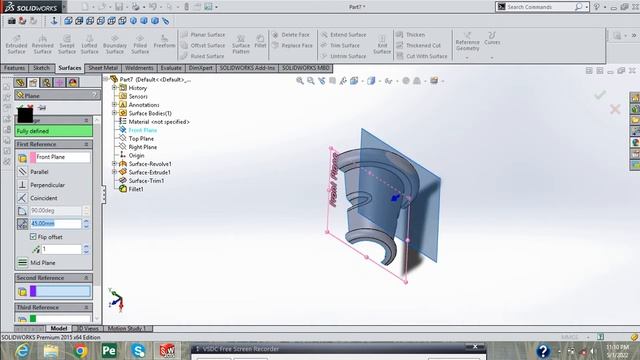Click the Ruled Surface command

[203, 56]
